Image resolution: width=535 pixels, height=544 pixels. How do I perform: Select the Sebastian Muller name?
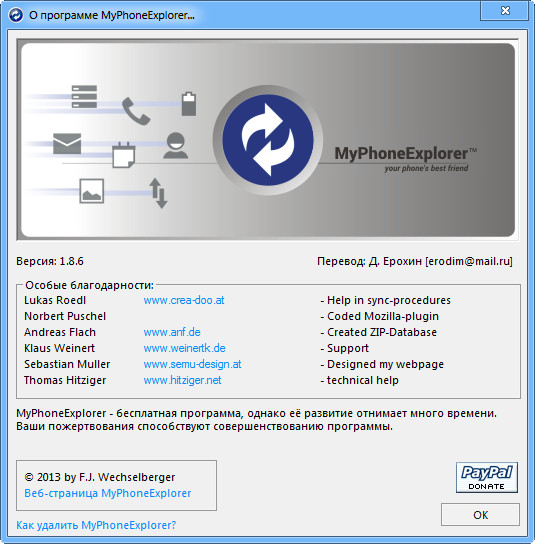click(x=67, y=364)
